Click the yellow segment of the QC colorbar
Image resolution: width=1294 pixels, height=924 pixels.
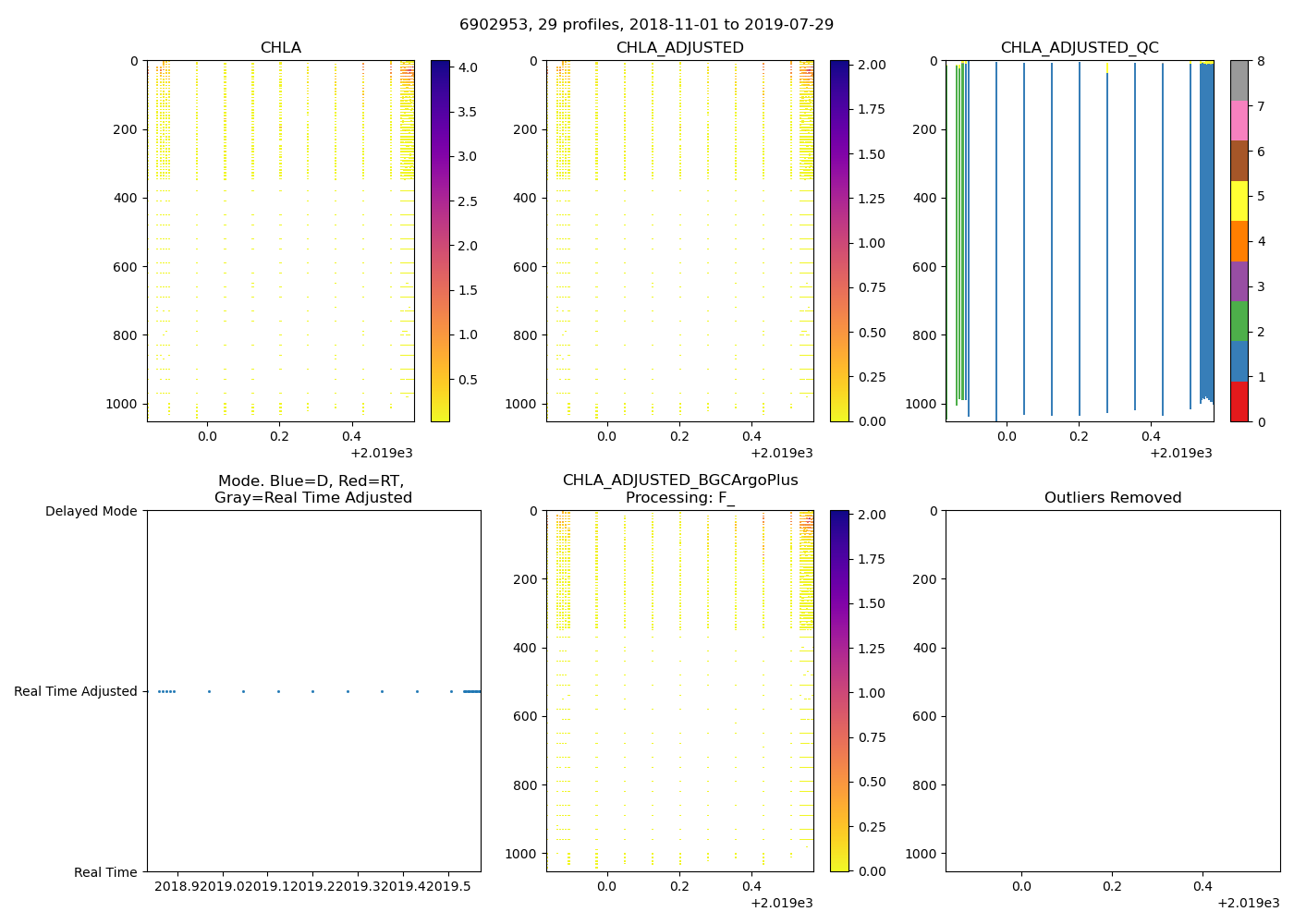pos(1239,201)
